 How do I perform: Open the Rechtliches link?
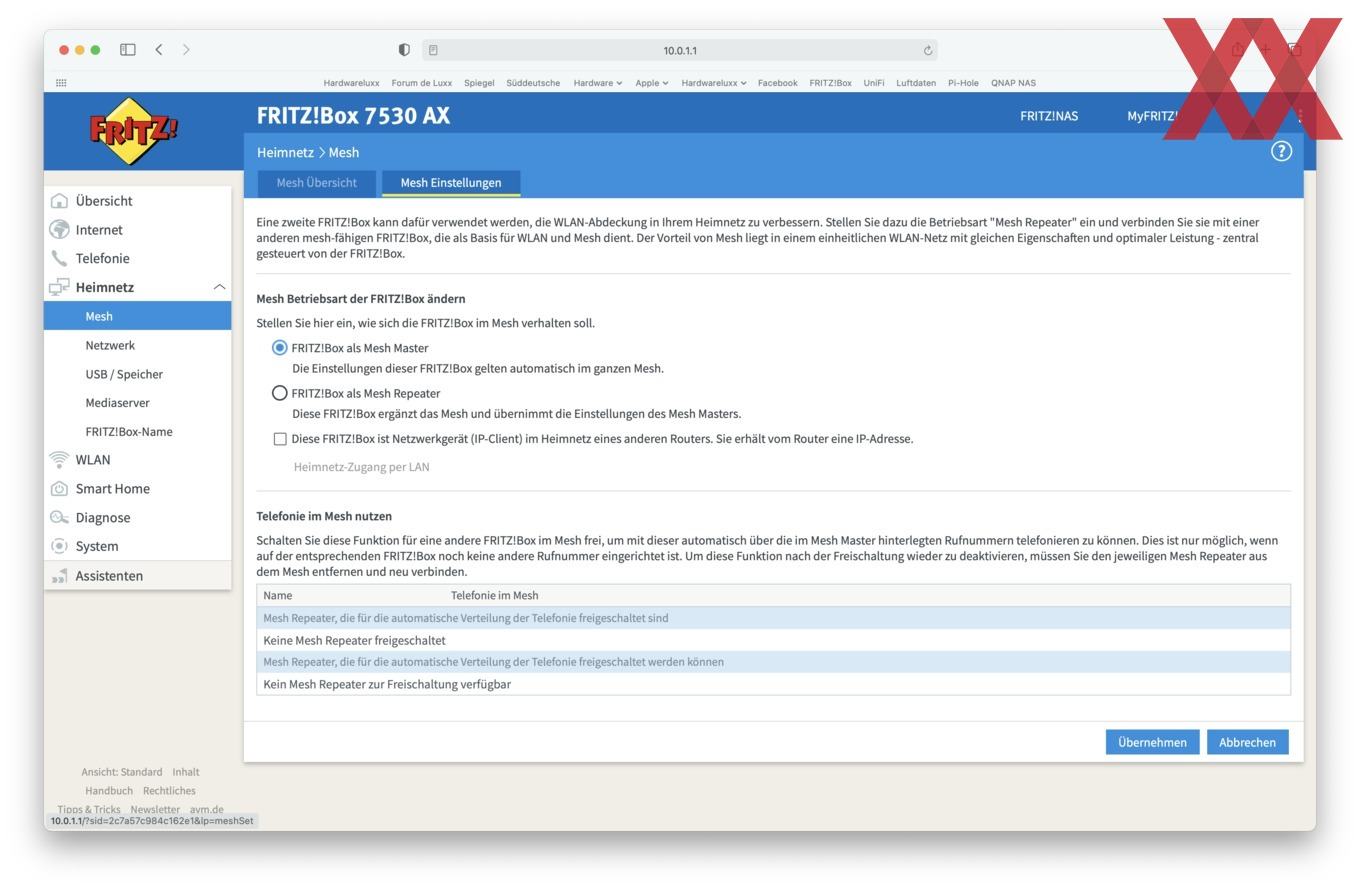point(169,791)
